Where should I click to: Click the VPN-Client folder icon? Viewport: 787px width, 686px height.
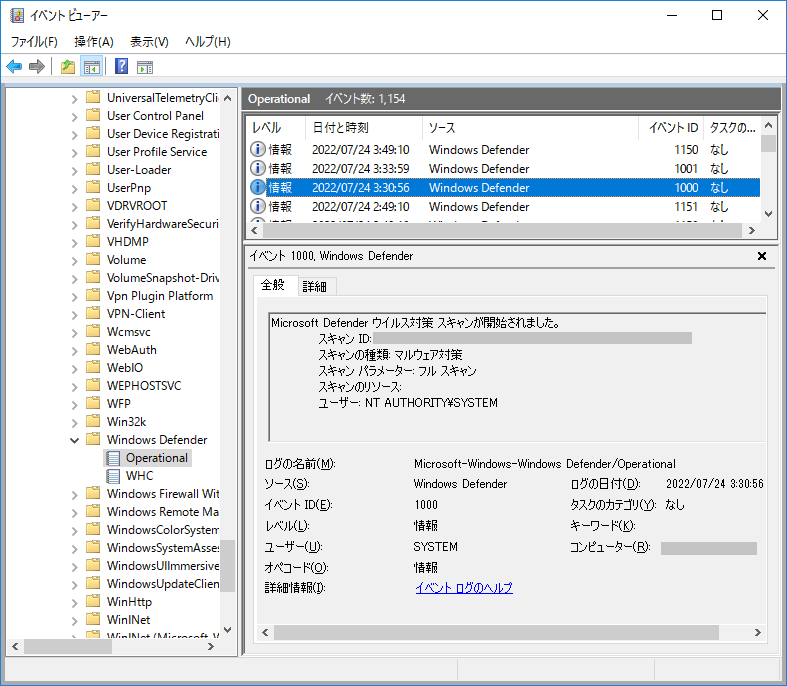click(x=93, y=313)
